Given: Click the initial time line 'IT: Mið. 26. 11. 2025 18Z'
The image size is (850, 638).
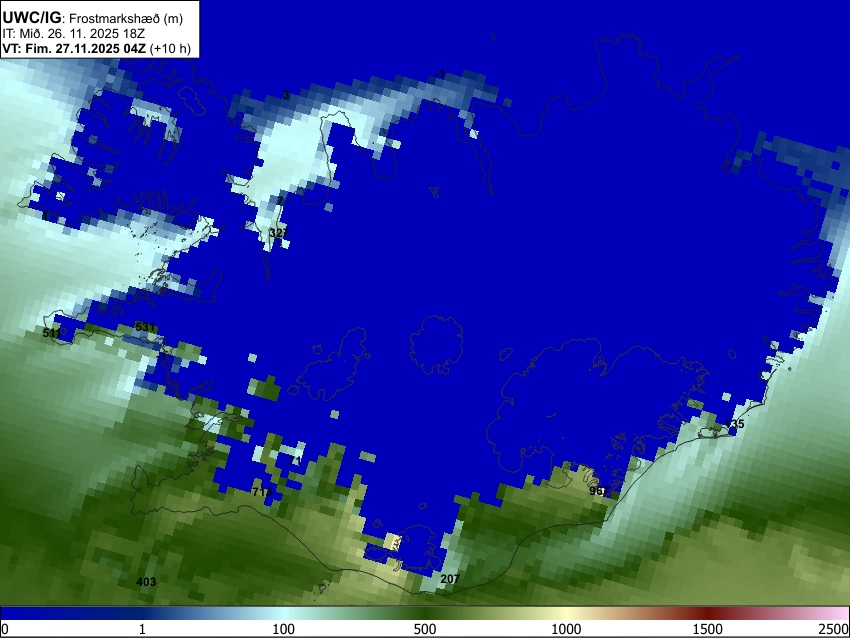Looking at the screenshot, I should 73,34.
